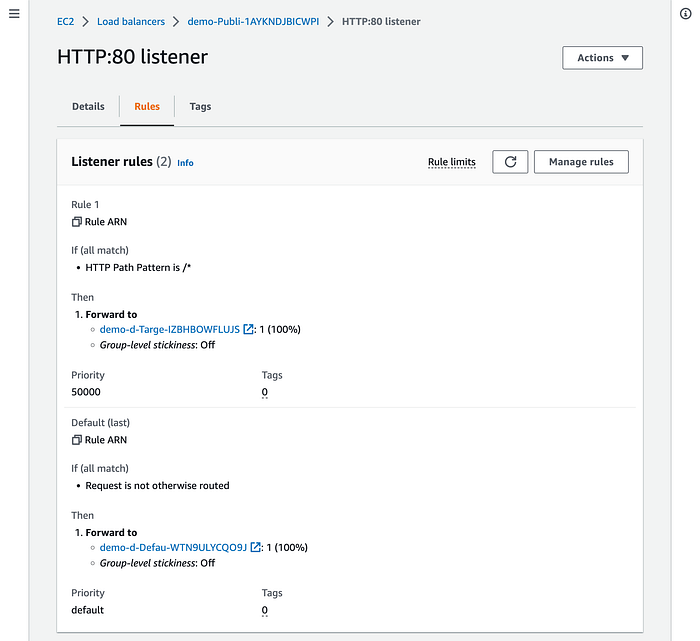Open external link icon for demo-d-Defau target group

pyautogui.click(x=256, y=548)
